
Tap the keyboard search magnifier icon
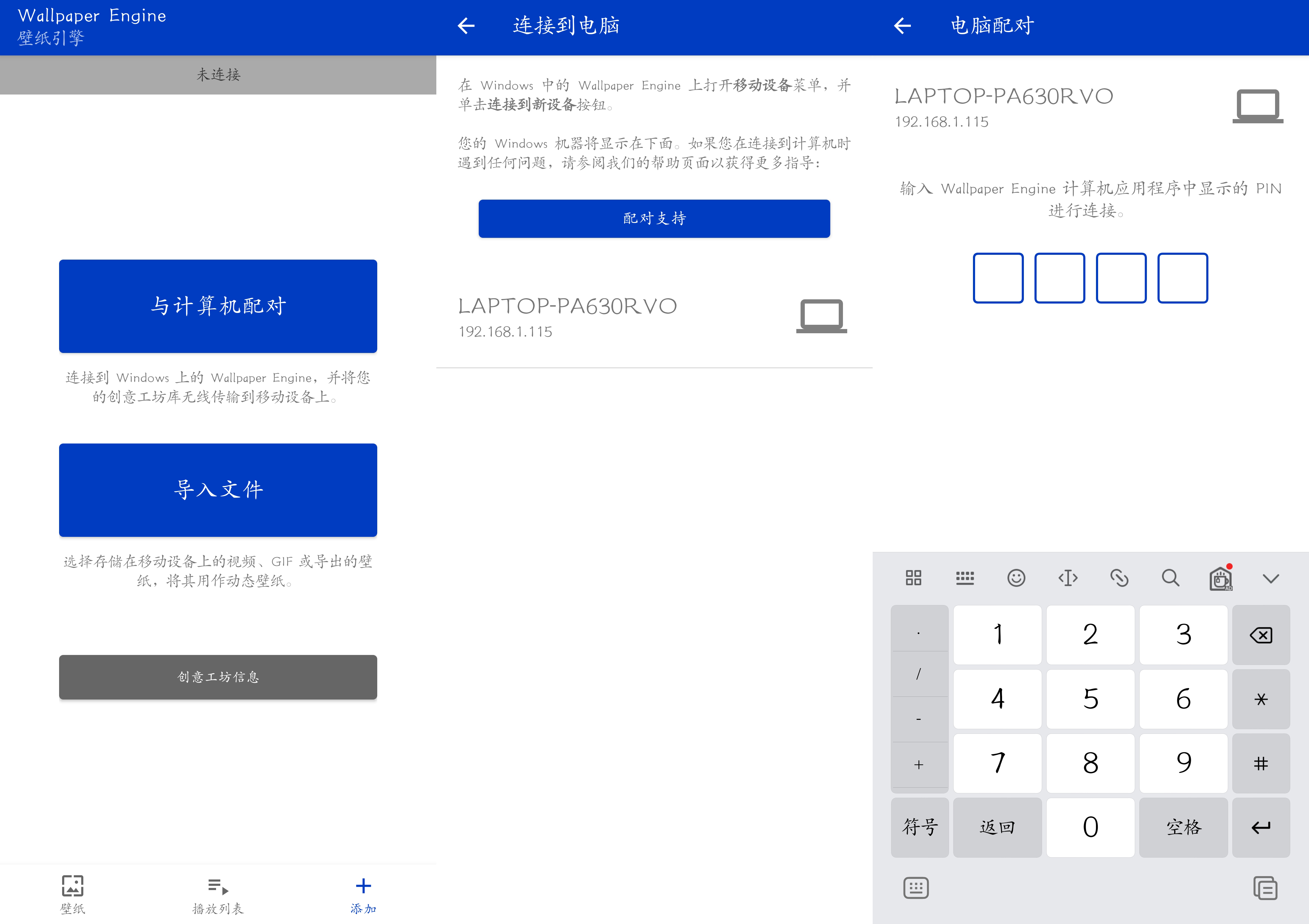1171,578
